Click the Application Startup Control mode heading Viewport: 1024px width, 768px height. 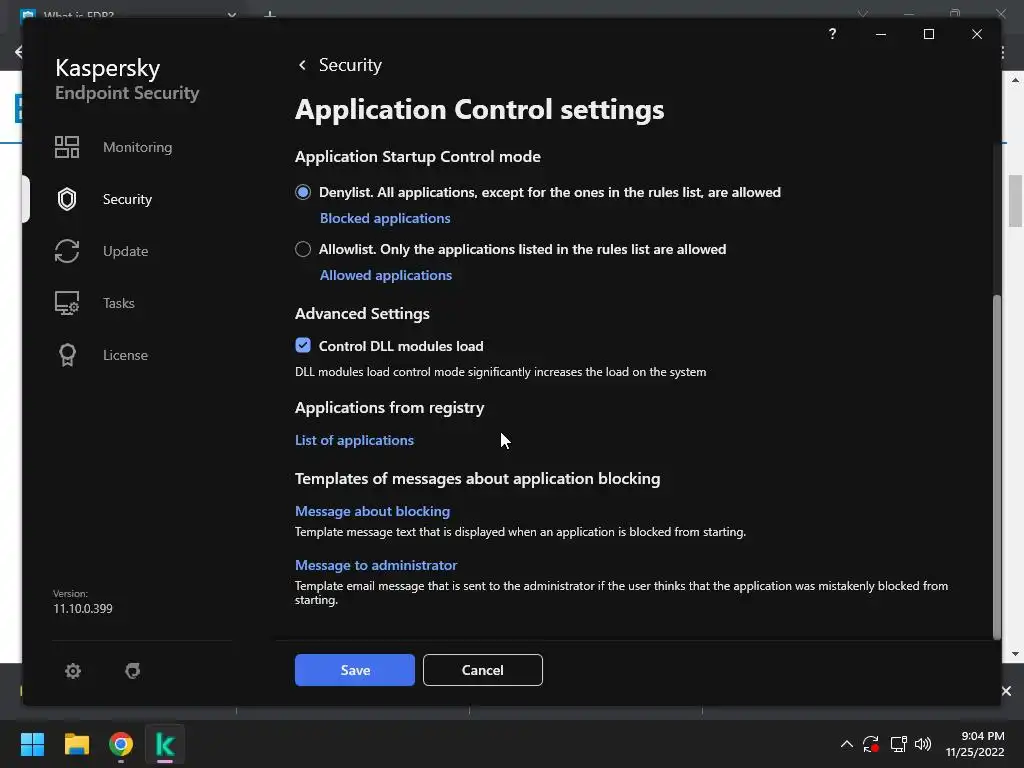click(x=417, y=157)
